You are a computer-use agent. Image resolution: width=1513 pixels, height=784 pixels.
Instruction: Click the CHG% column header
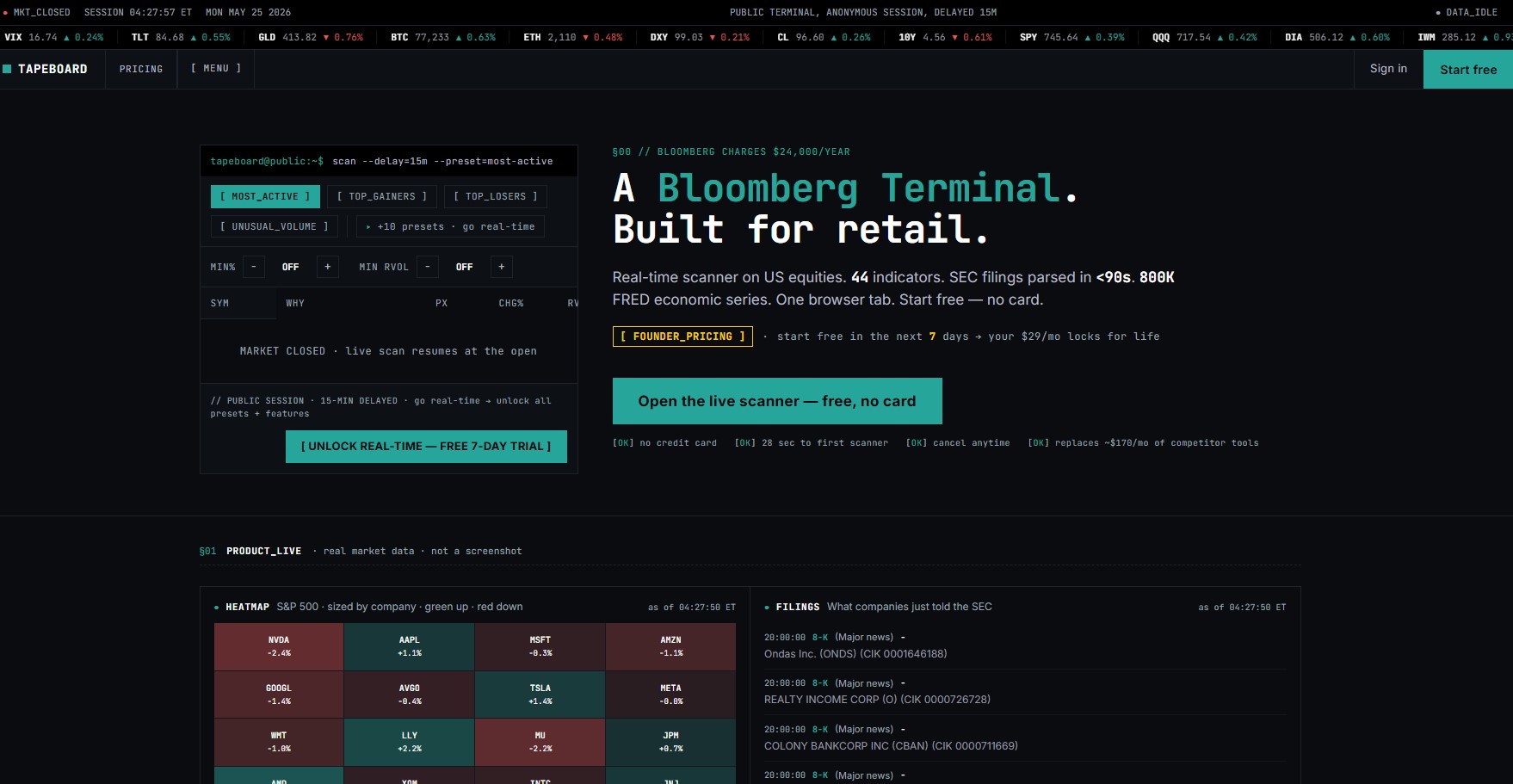click(x=511, y=303)
